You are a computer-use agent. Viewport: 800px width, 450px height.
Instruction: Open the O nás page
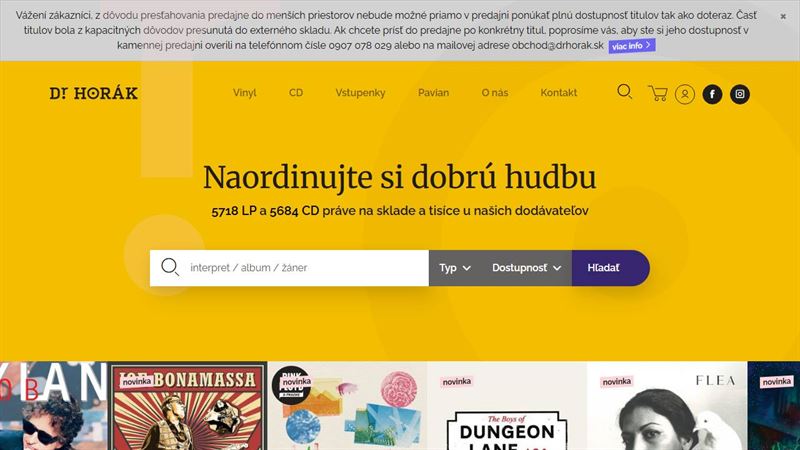pos(495,93)
